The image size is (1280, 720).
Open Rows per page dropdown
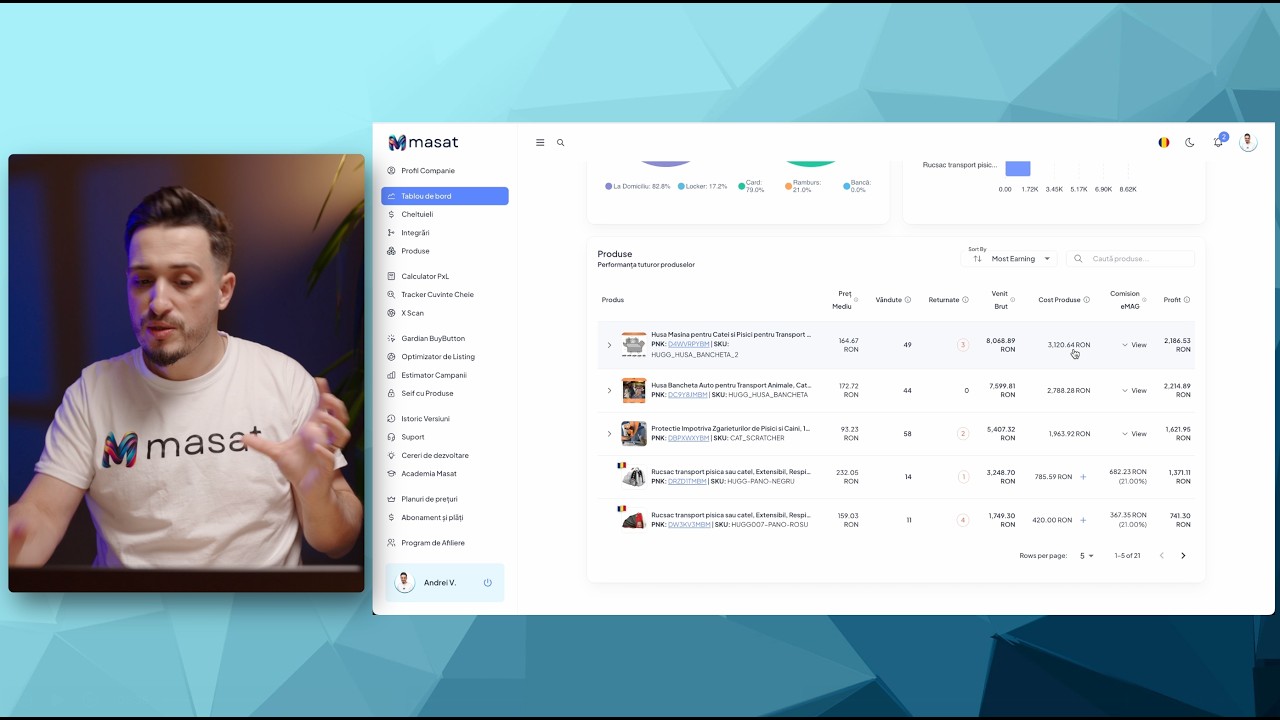(x=1087, y=556)
